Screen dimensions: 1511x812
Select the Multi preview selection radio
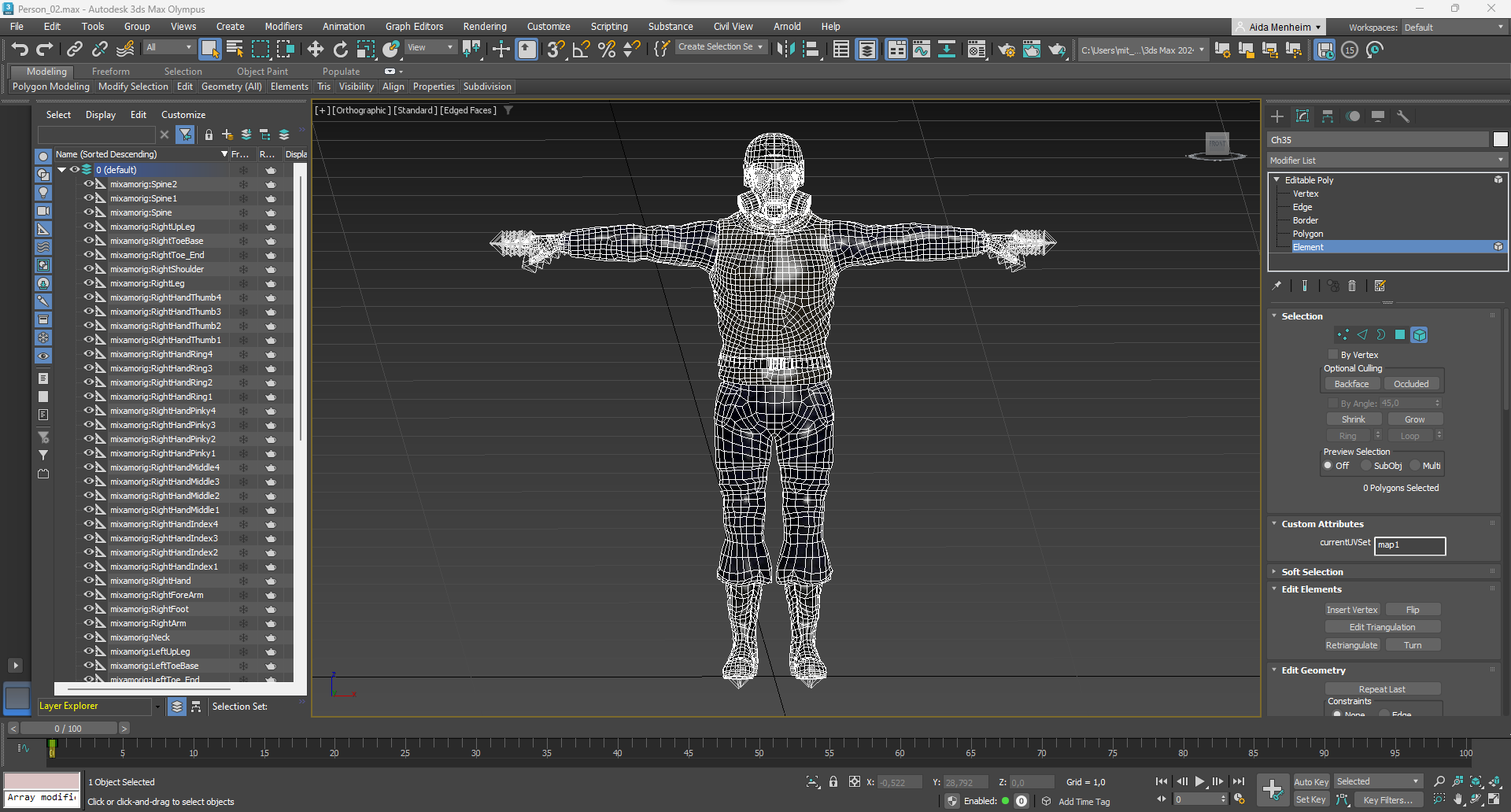click(x=1415, y=466)
